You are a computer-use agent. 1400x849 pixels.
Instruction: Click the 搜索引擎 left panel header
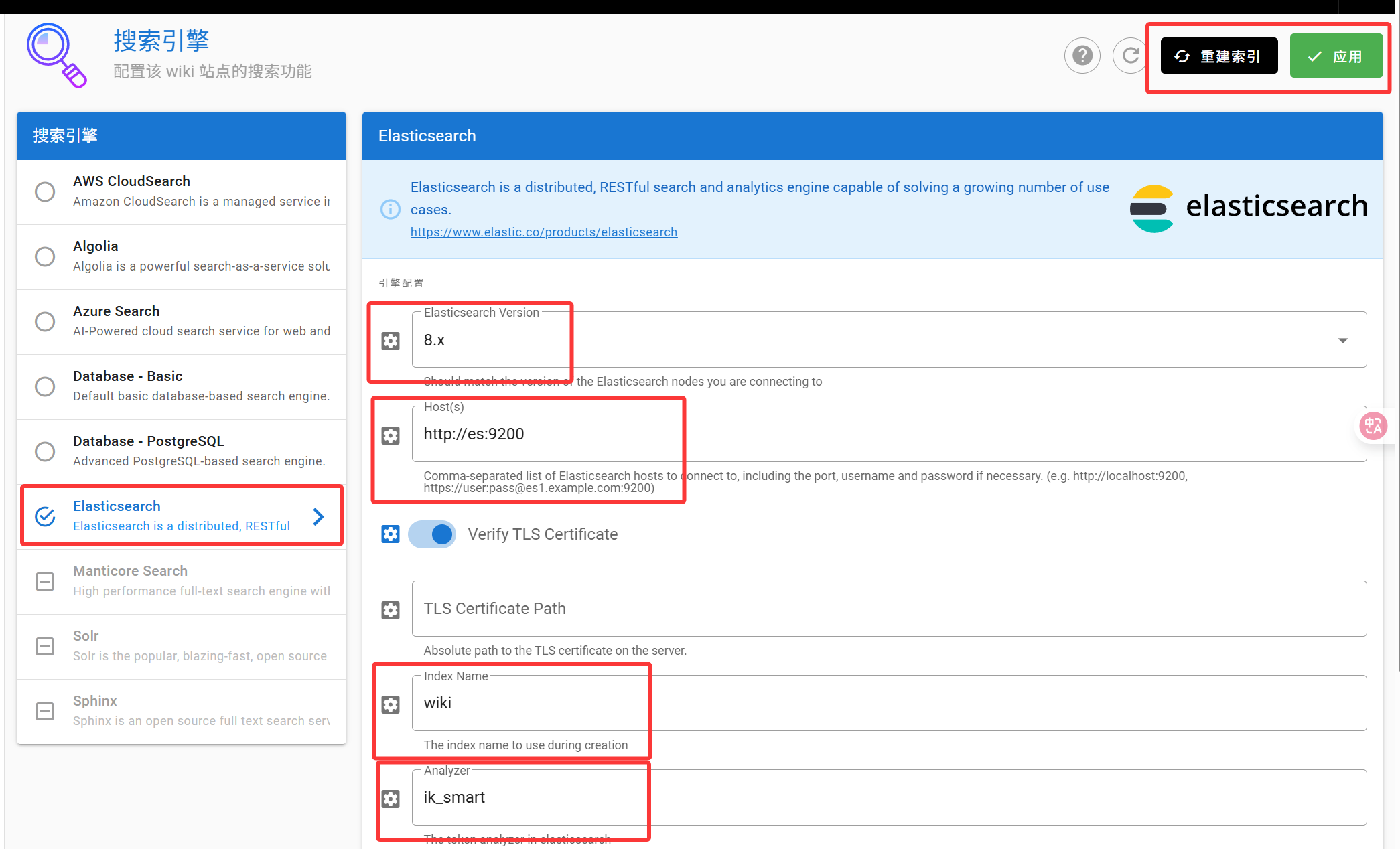(x=182, y=136)
